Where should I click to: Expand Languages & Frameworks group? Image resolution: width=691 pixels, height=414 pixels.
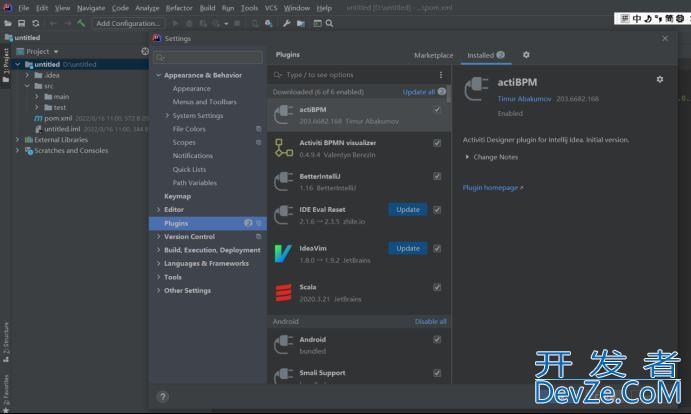tap(158, 264)
